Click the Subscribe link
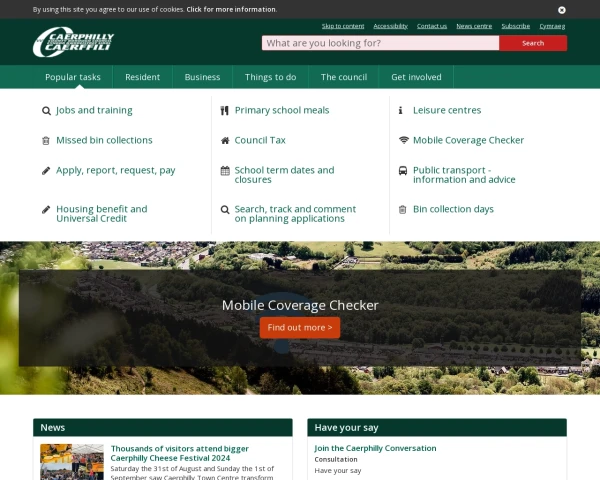 (x=515, y=26)
